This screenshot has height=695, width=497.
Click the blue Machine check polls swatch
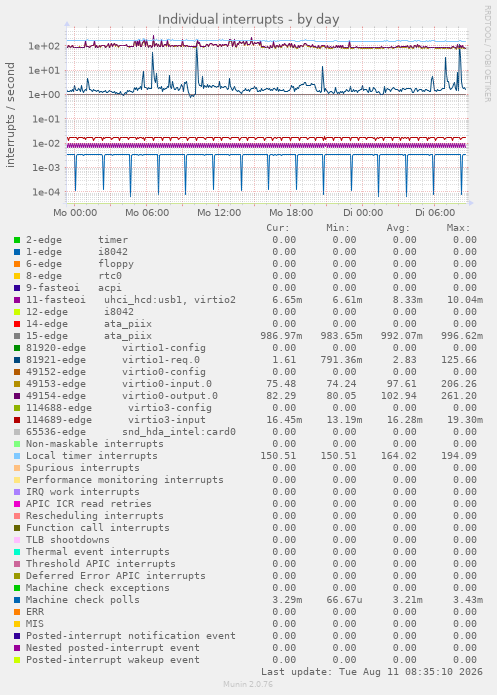click(x=17, y=600)
